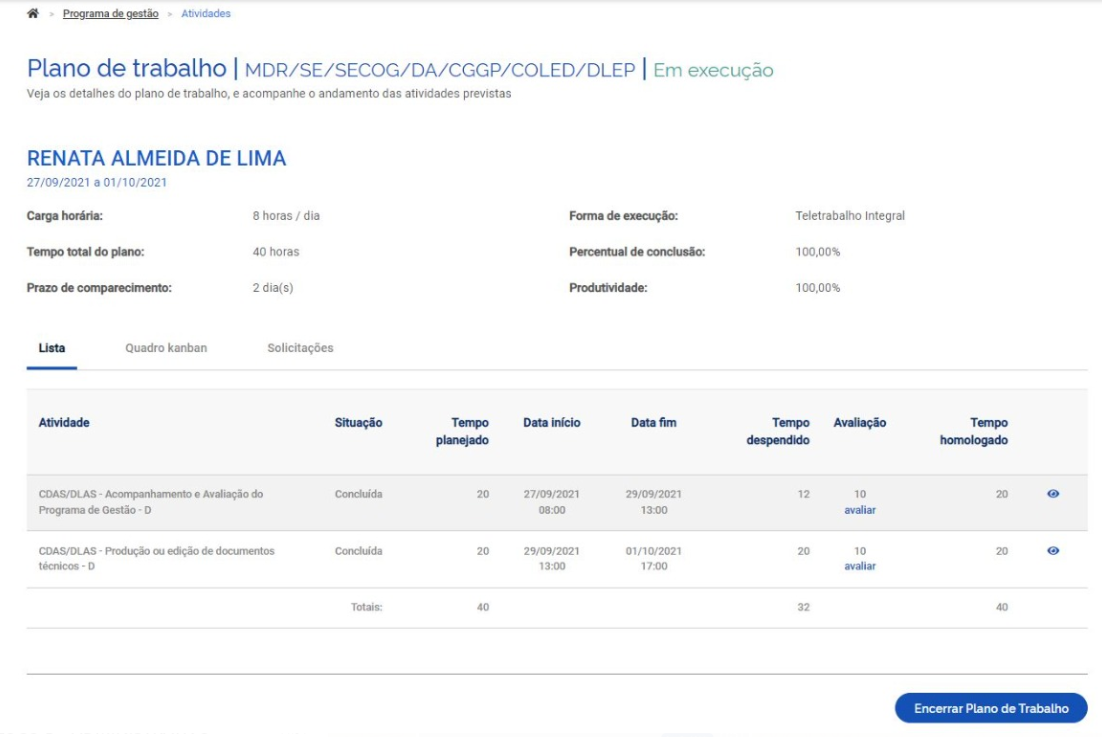
Task: Select the Tempo despendido column header
Action: pos(778,432)
